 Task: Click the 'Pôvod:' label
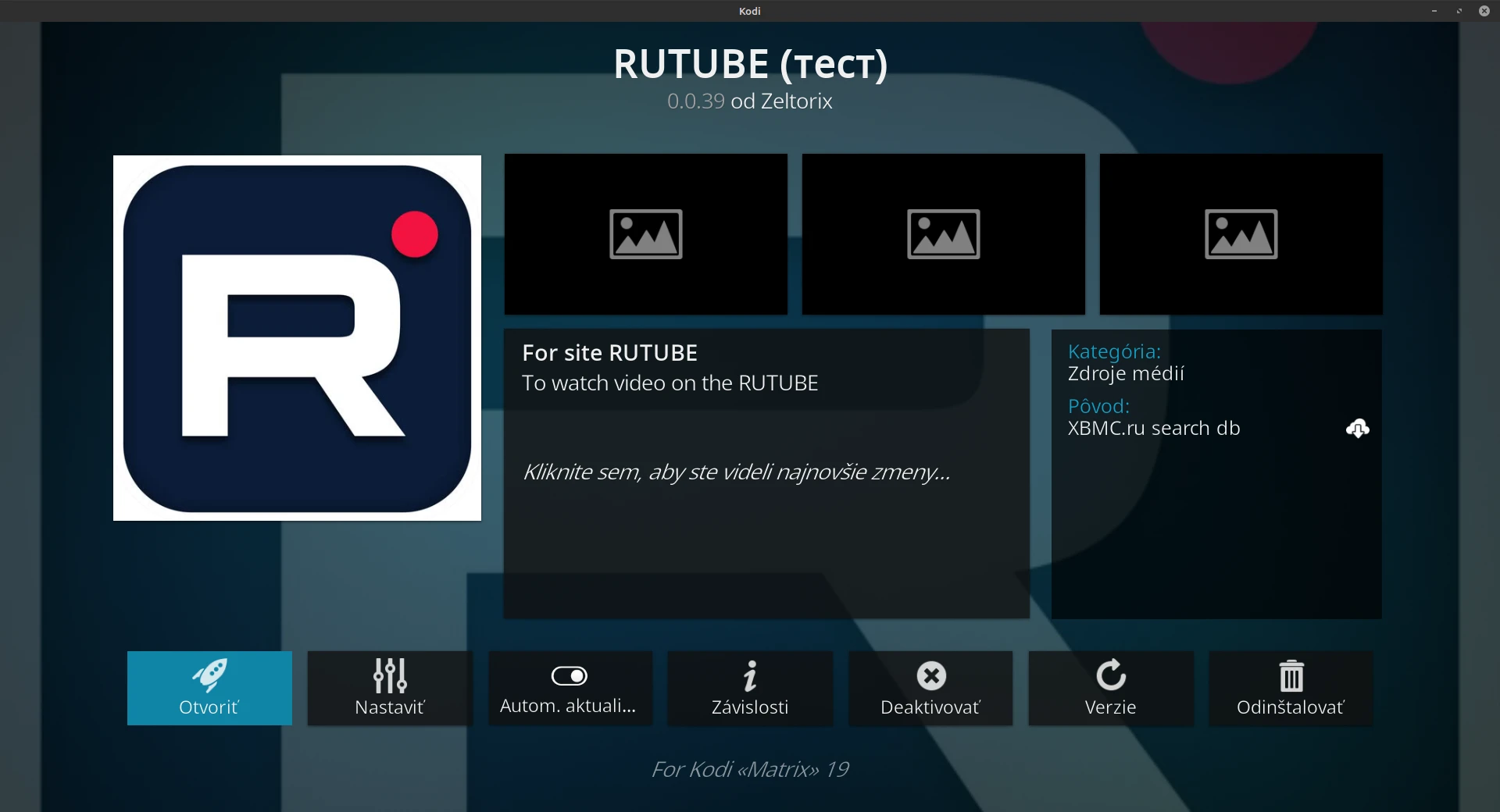click(x=1098, y=406)
